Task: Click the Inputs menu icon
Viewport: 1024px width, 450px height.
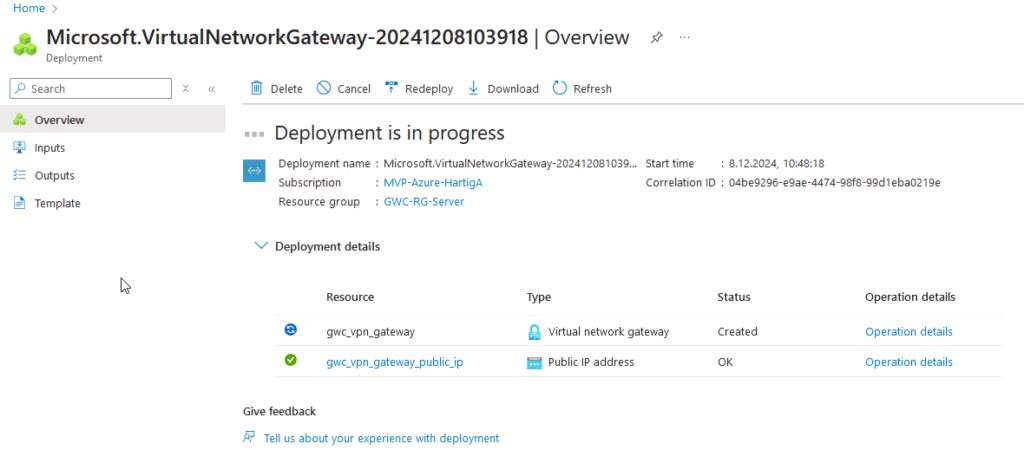Action: [20, 148]
